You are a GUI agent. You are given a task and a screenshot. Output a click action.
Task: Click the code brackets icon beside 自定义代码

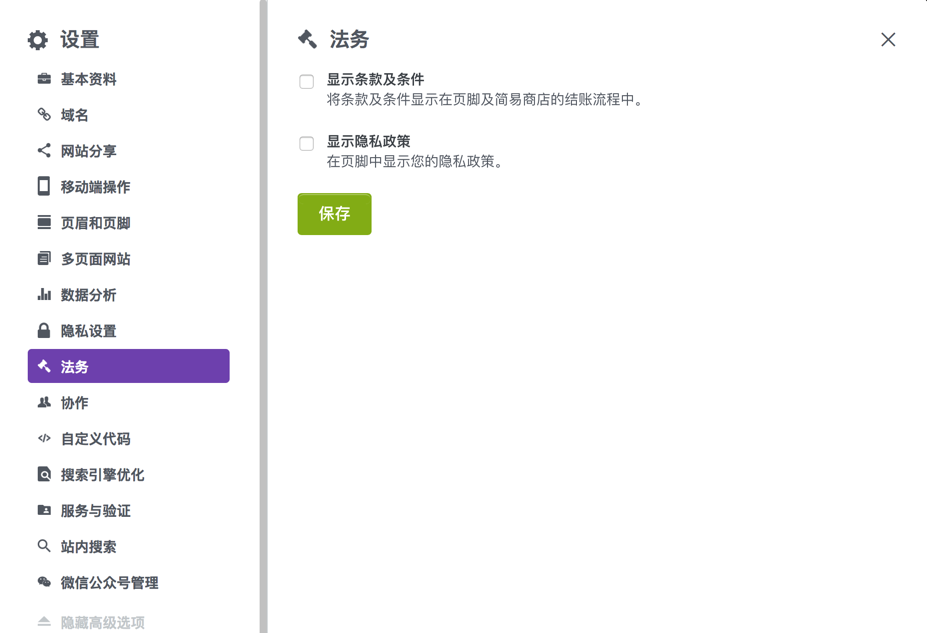(x=44, y=438)
